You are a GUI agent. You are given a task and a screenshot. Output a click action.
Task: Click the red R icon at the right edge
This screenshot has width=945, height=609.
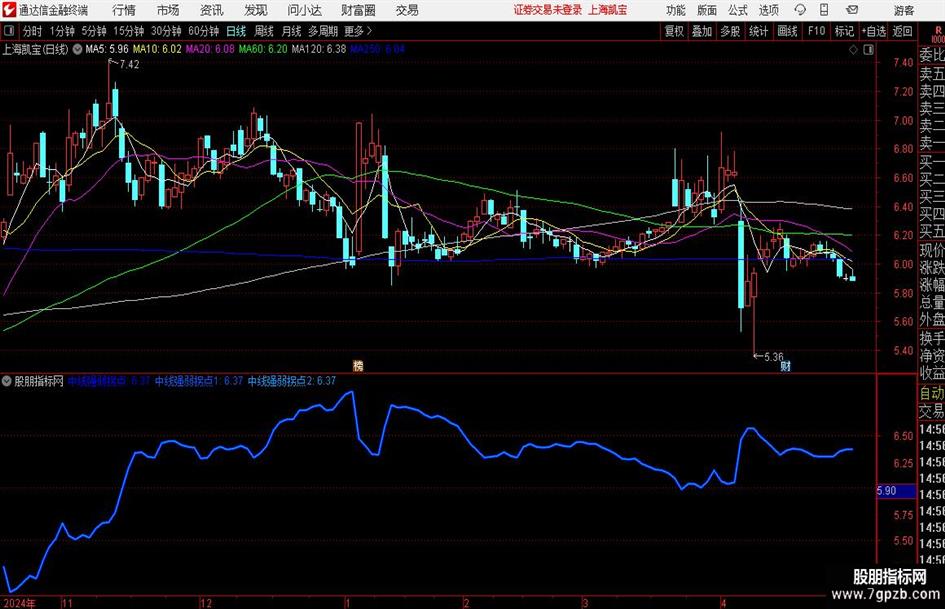tap(938, 30)
